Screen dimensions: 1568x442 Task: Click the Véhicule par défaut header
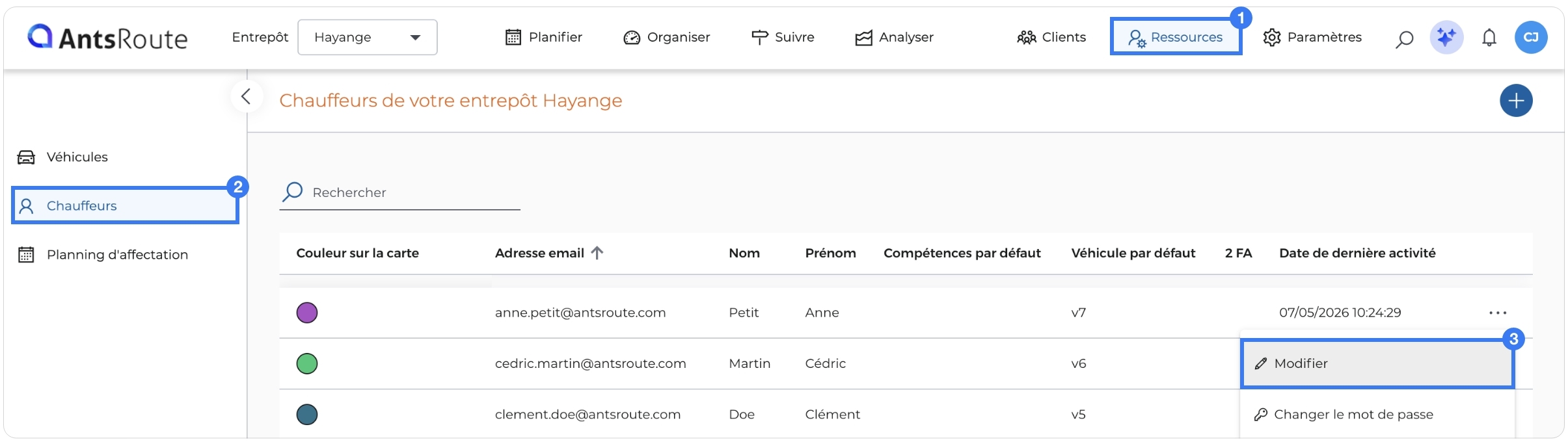click(1133, 253)
